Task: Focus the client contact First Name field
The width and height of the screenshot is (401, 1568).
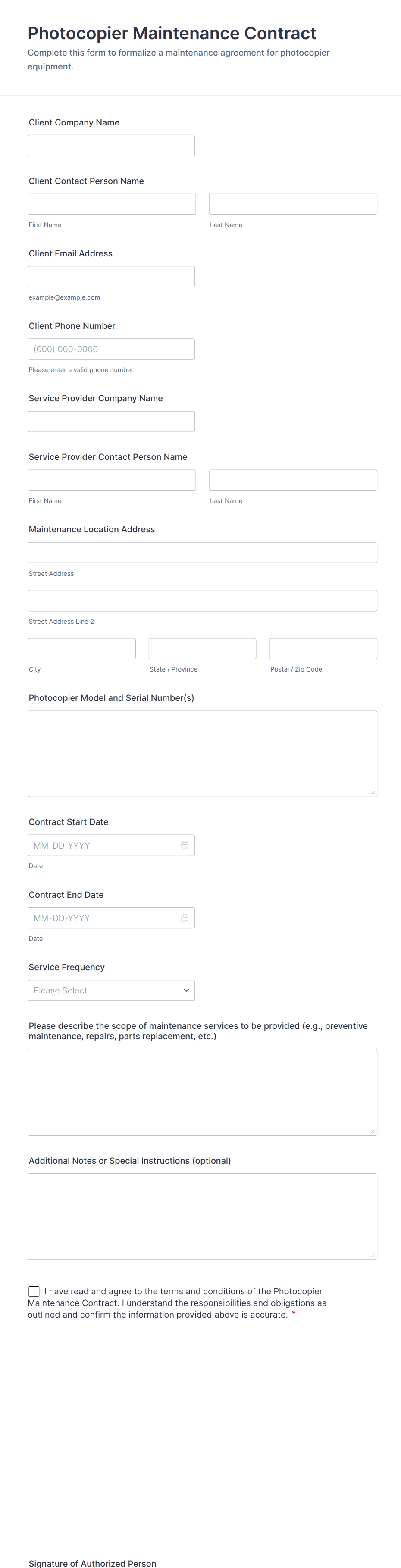Action: 112,204
